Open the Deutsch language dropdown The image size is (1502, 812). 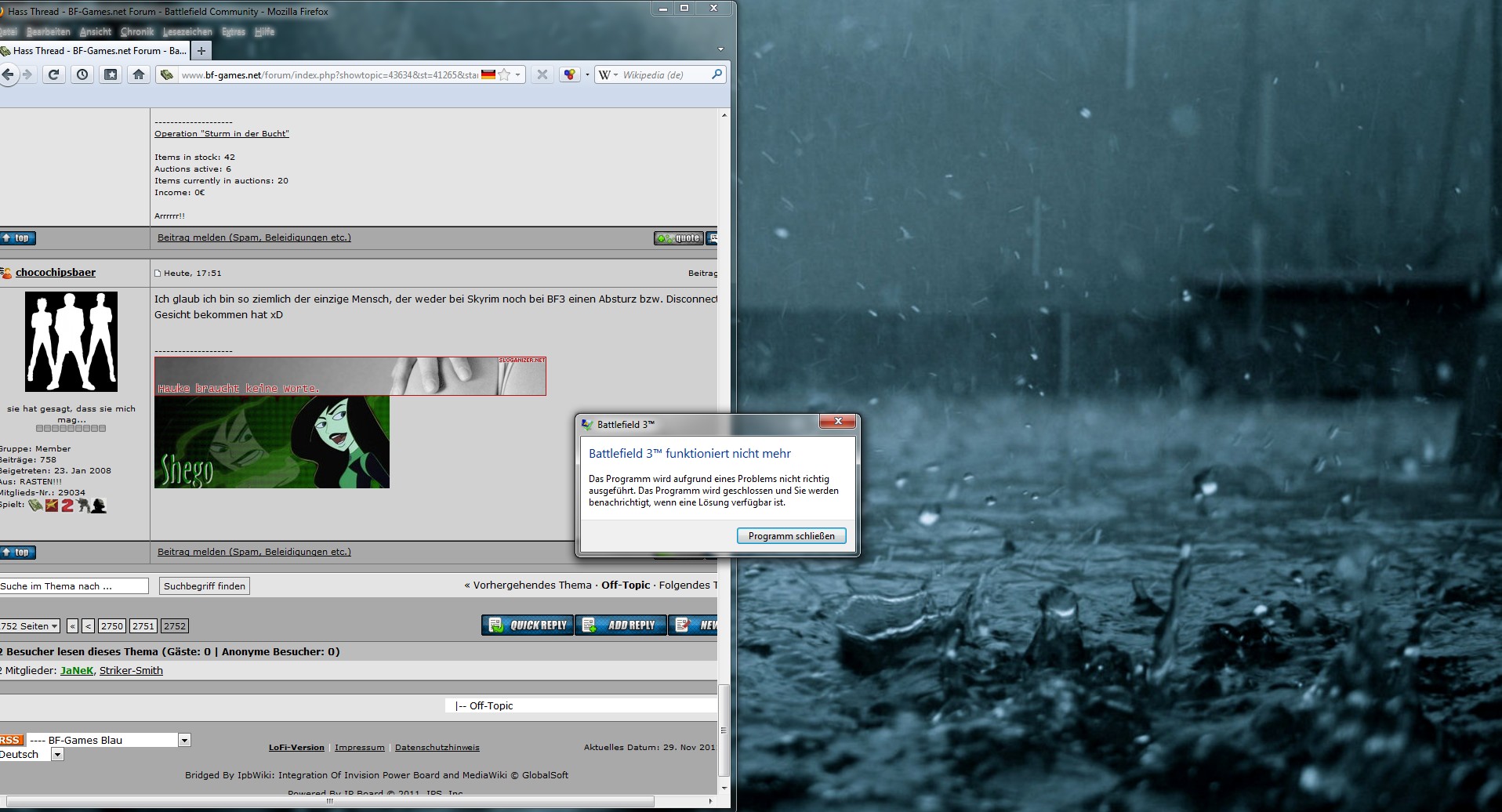31,755
